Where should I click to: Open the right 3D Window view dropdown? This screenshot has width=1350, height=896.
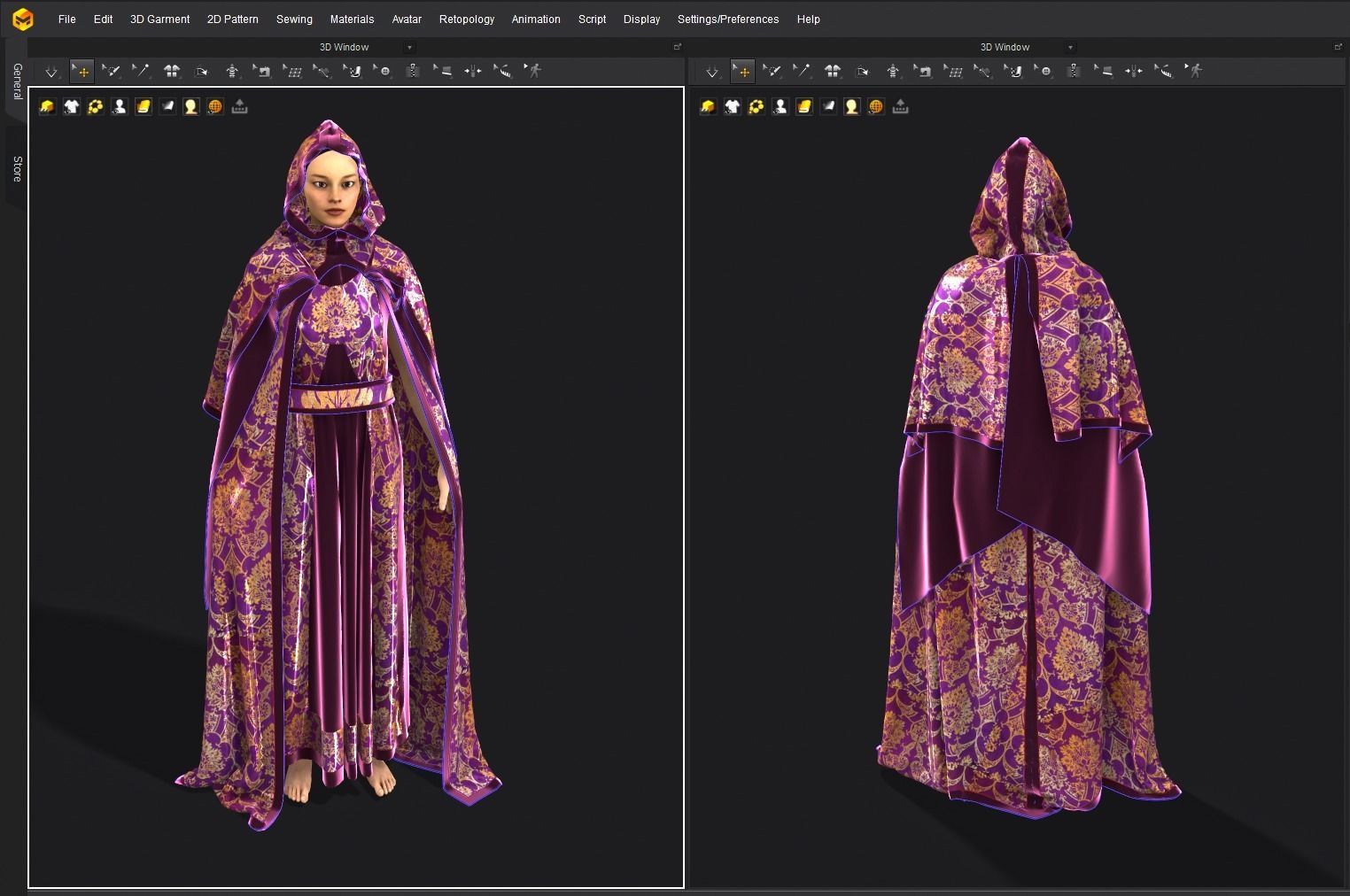point(1071,47)
